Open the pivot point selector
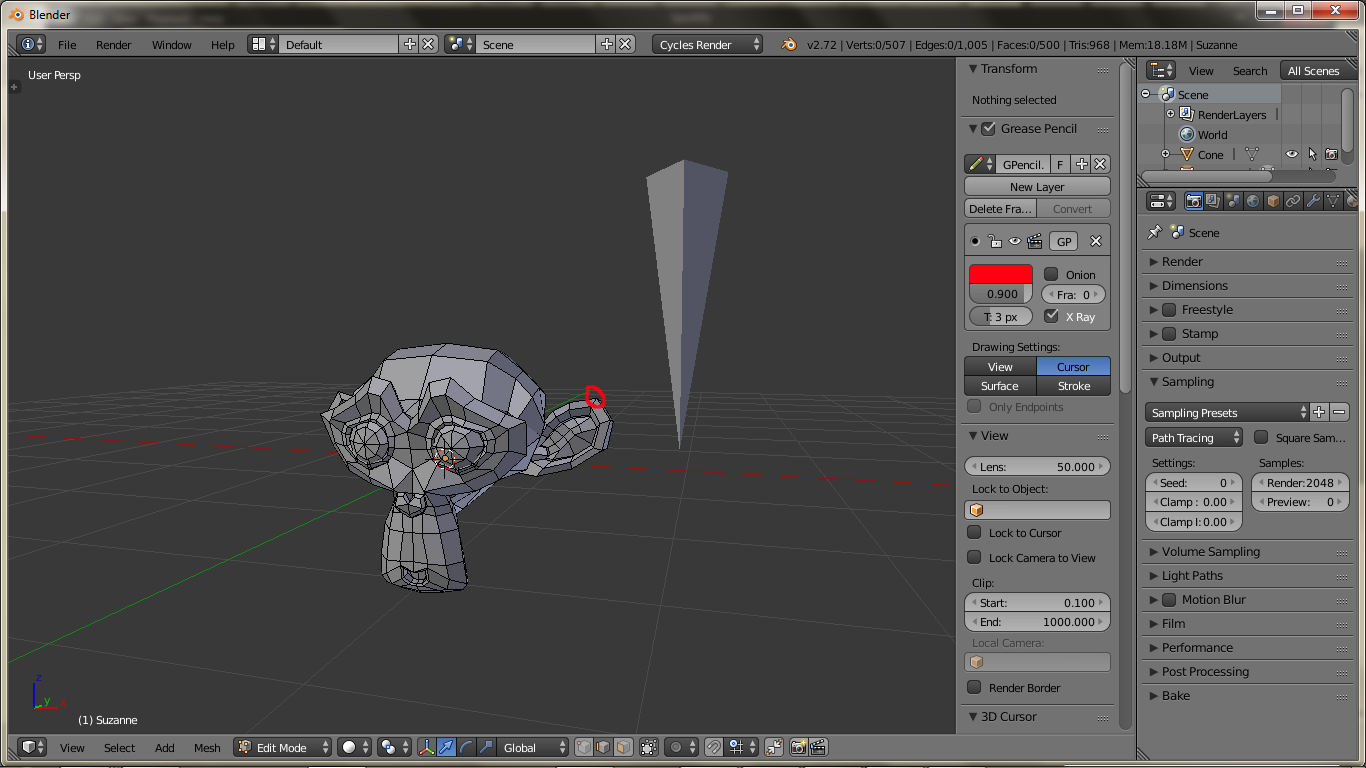The height and width of the screenshot is (768, 1366). tap(394, 747)
